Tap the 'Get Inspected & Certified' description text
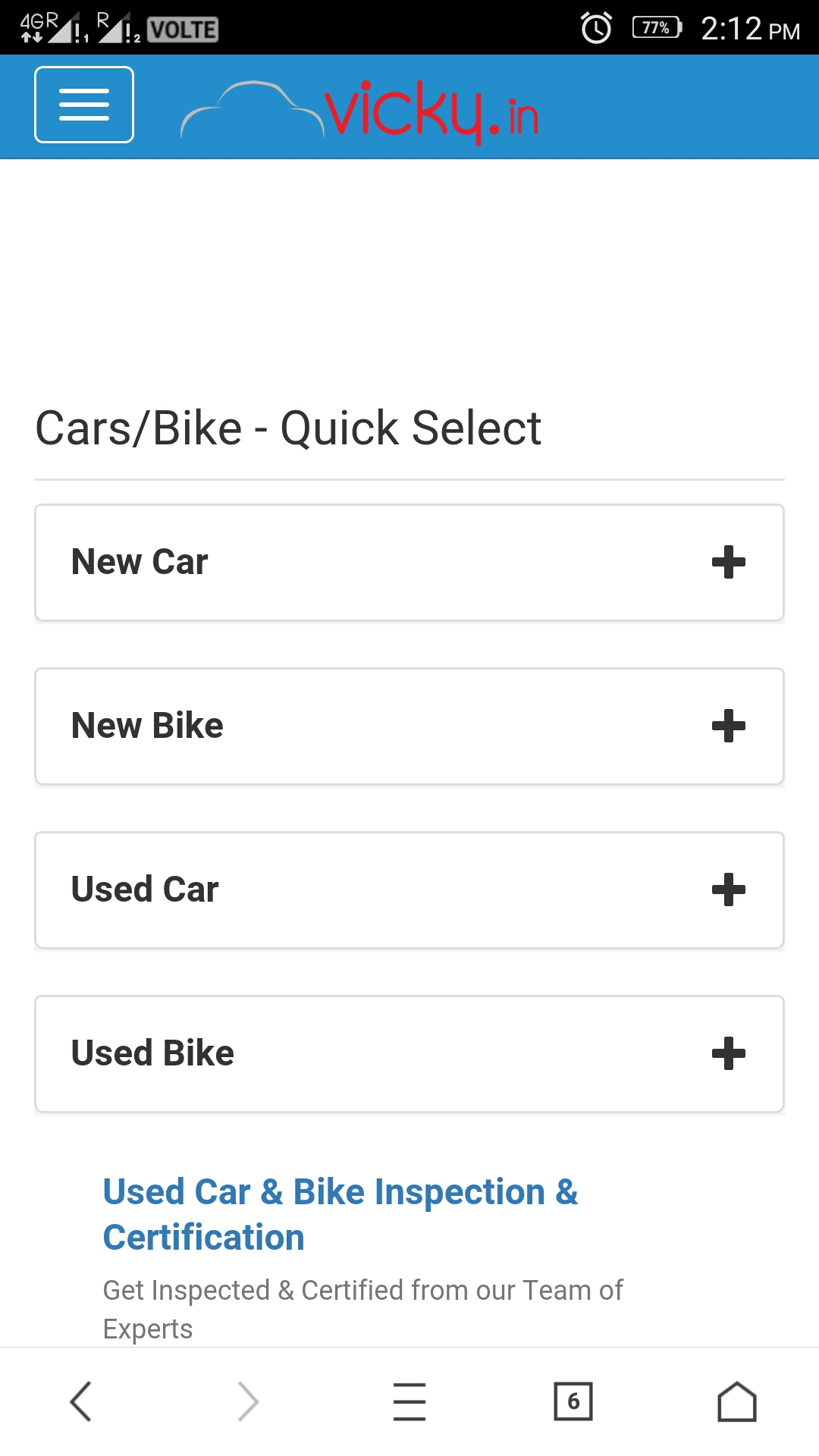This screenshot has height=1456, width=819. pyautogui.click(x=362, y=1309)
